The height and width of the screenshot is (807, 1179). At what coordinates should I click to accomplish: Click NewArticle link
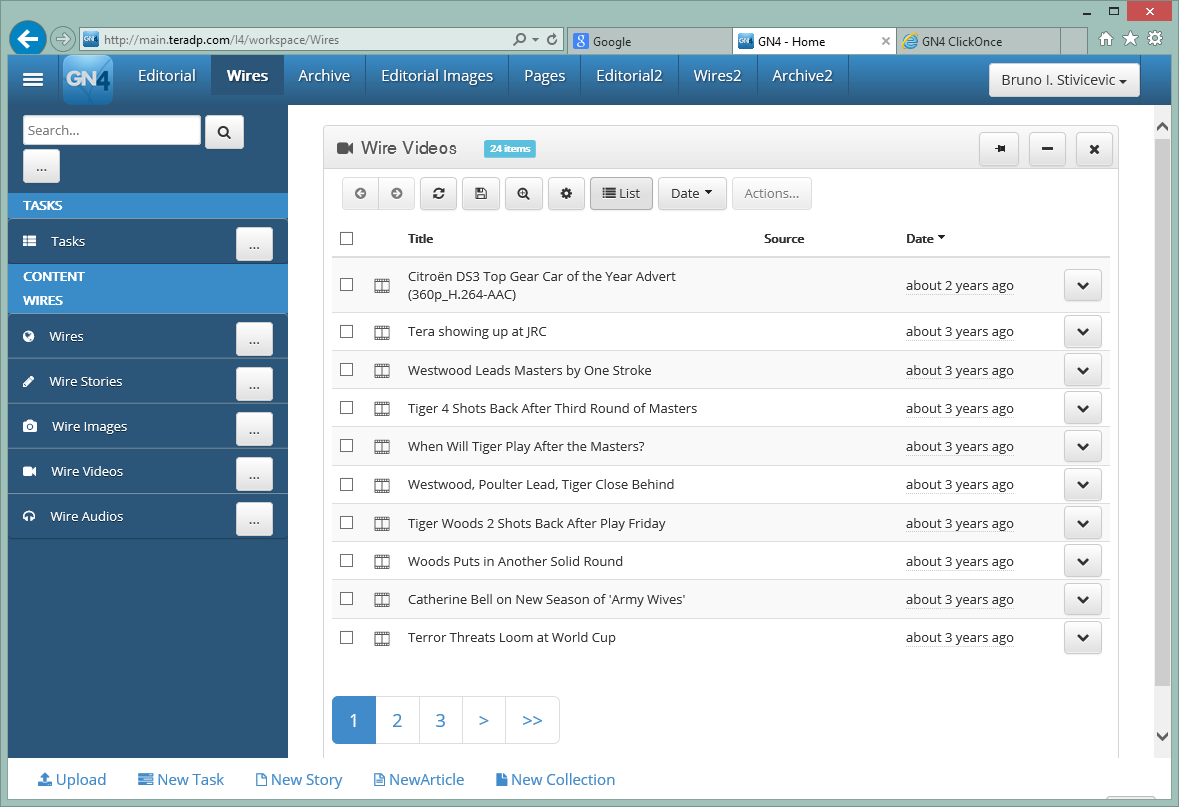click(x=419, y=780)
